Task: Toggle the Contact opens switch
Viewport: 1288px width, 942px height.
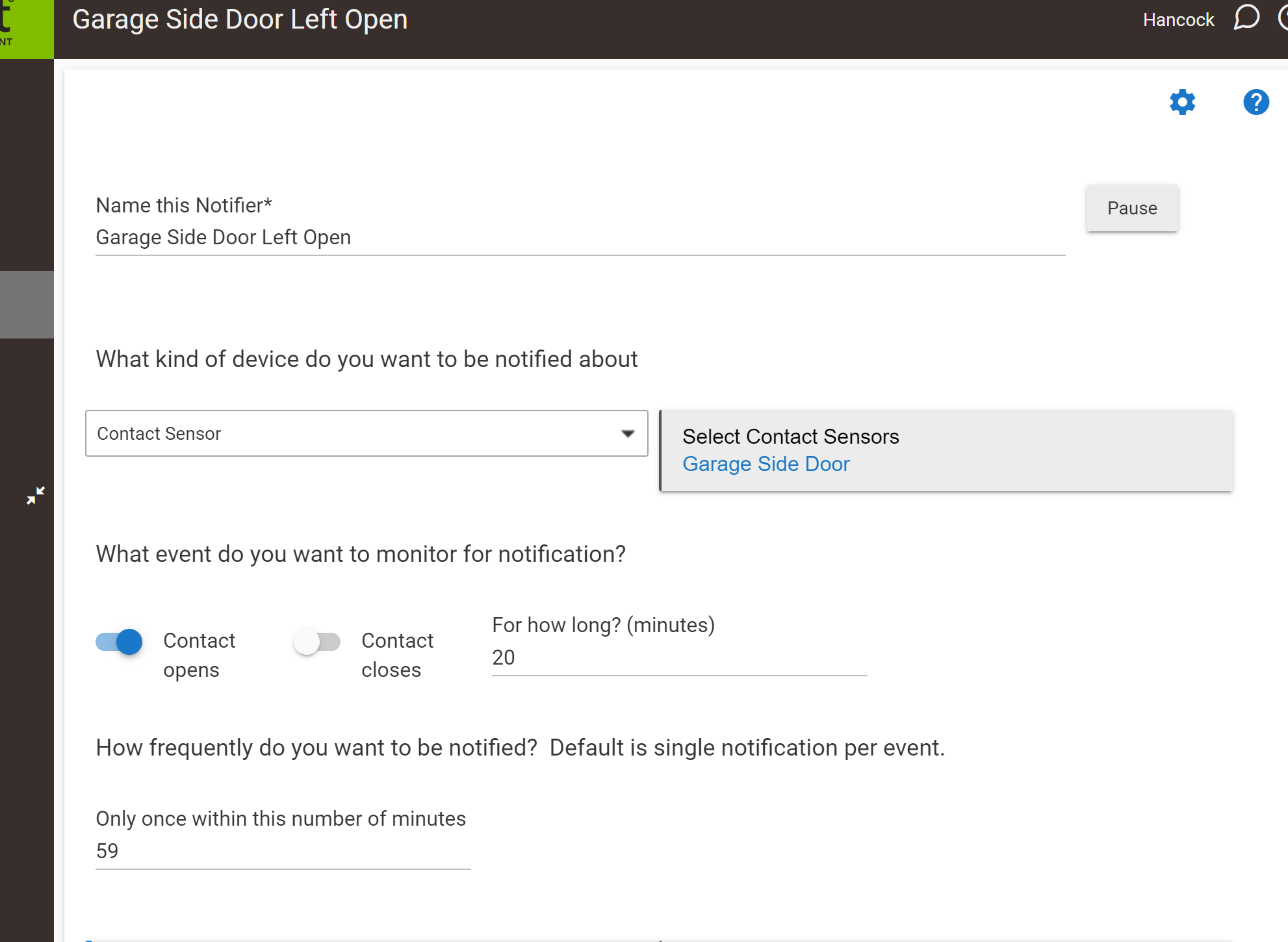Action: [120, 642]
